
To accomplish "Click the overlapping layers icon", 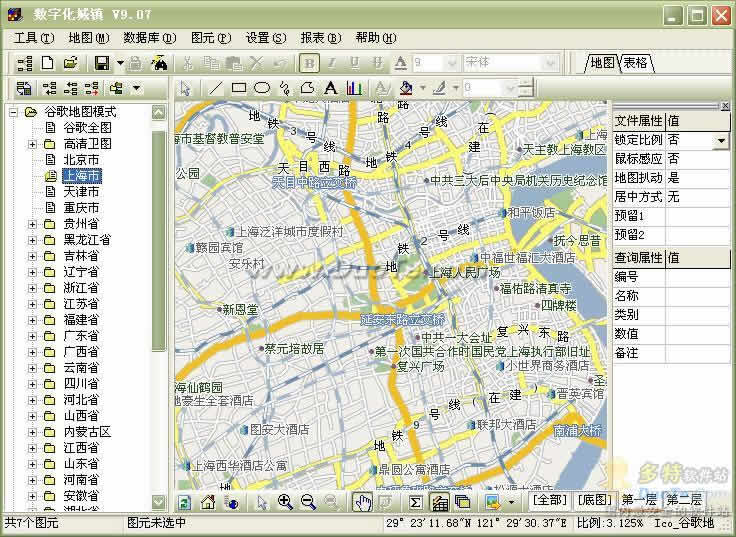I will 463,502.
